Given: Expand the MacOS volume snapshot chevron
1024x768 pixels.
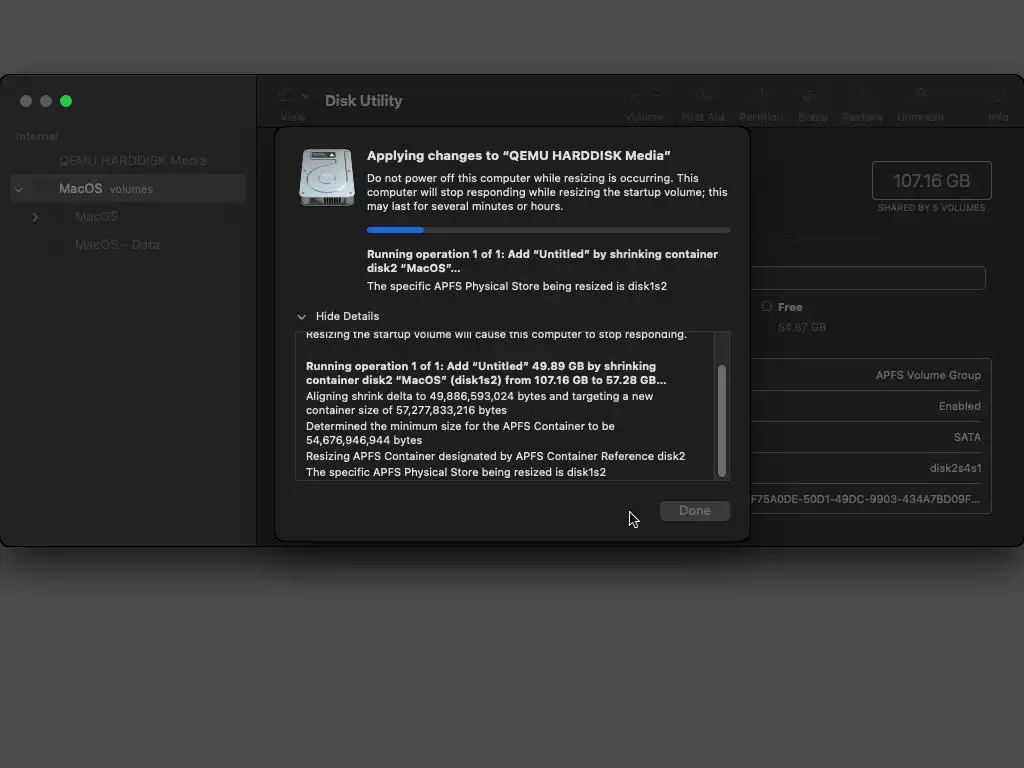Looking at the screenshot, I should [35, 217].
